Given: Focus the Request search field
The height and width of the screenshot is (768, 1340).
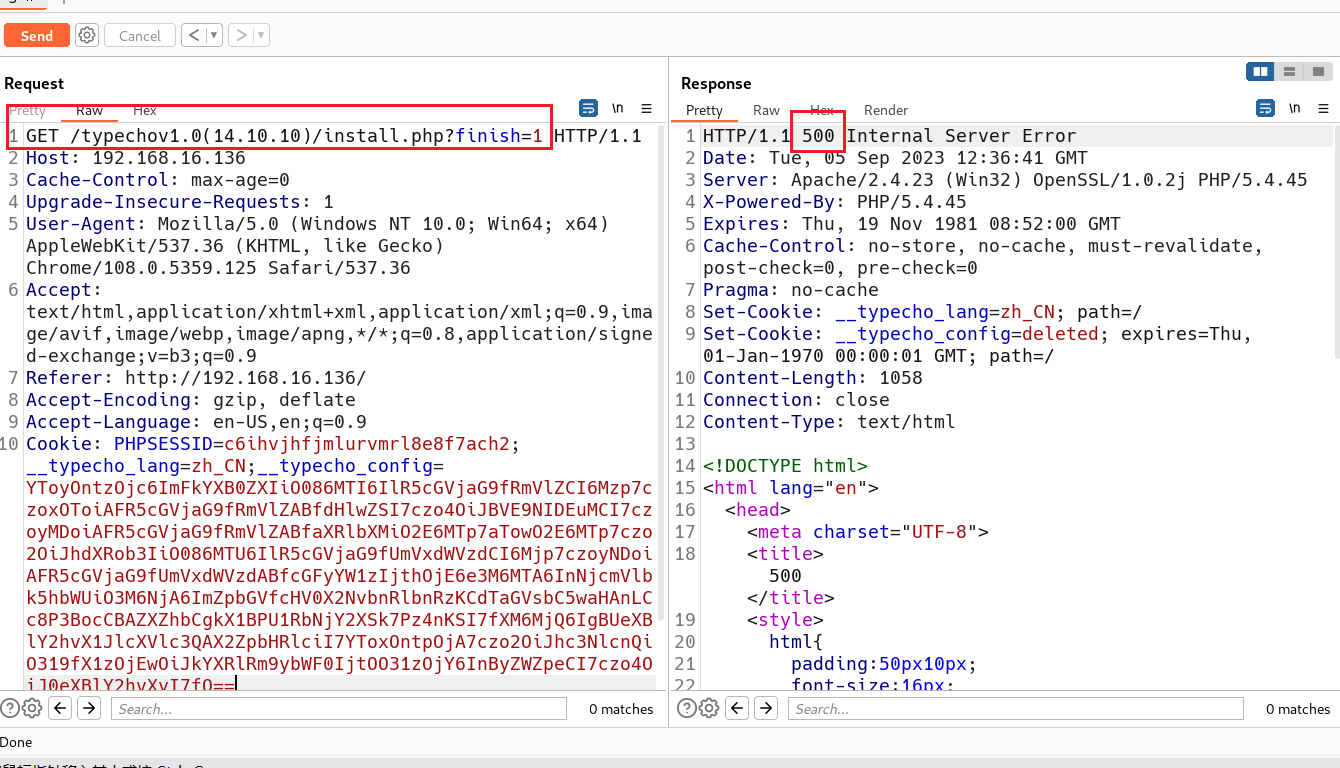Looking at the screenshot, I should point(338,709).
